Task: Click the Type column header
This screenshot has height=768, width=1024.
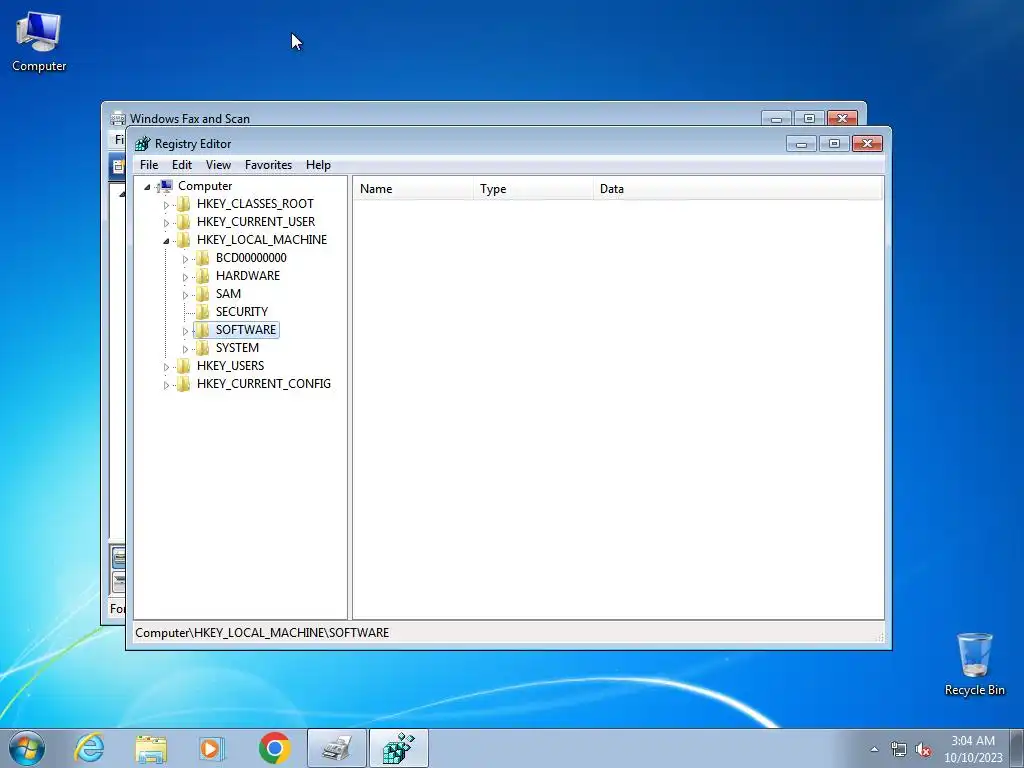Action: point(534,189)
